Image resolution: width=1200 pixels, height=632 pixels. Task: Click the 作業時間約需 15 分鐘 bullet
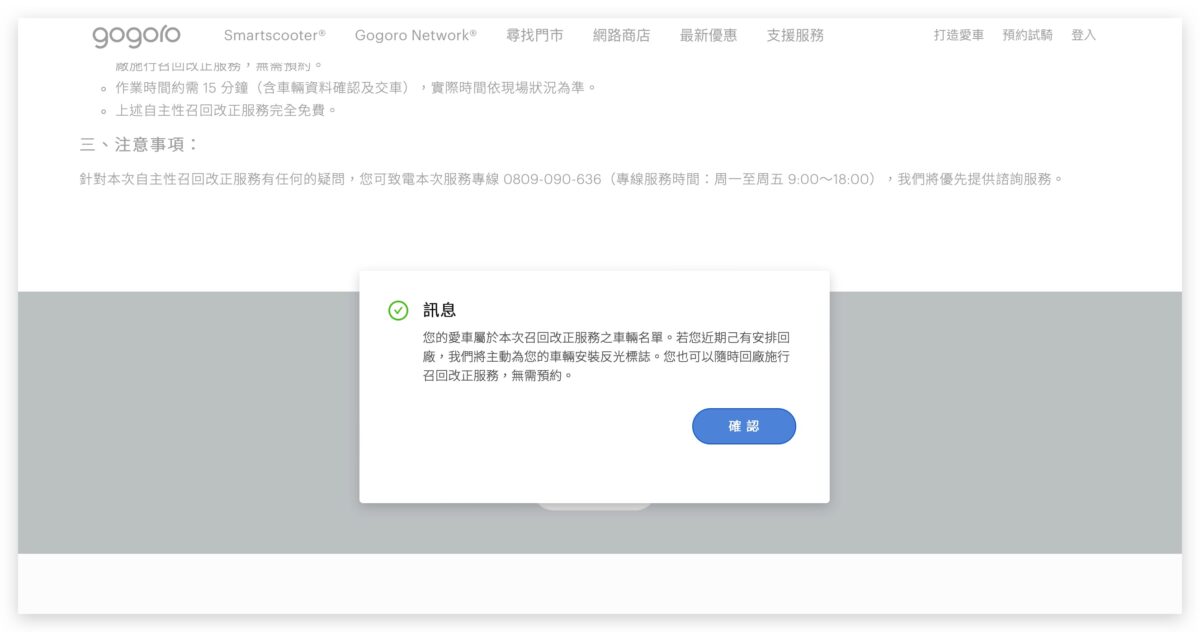(356, 87)
